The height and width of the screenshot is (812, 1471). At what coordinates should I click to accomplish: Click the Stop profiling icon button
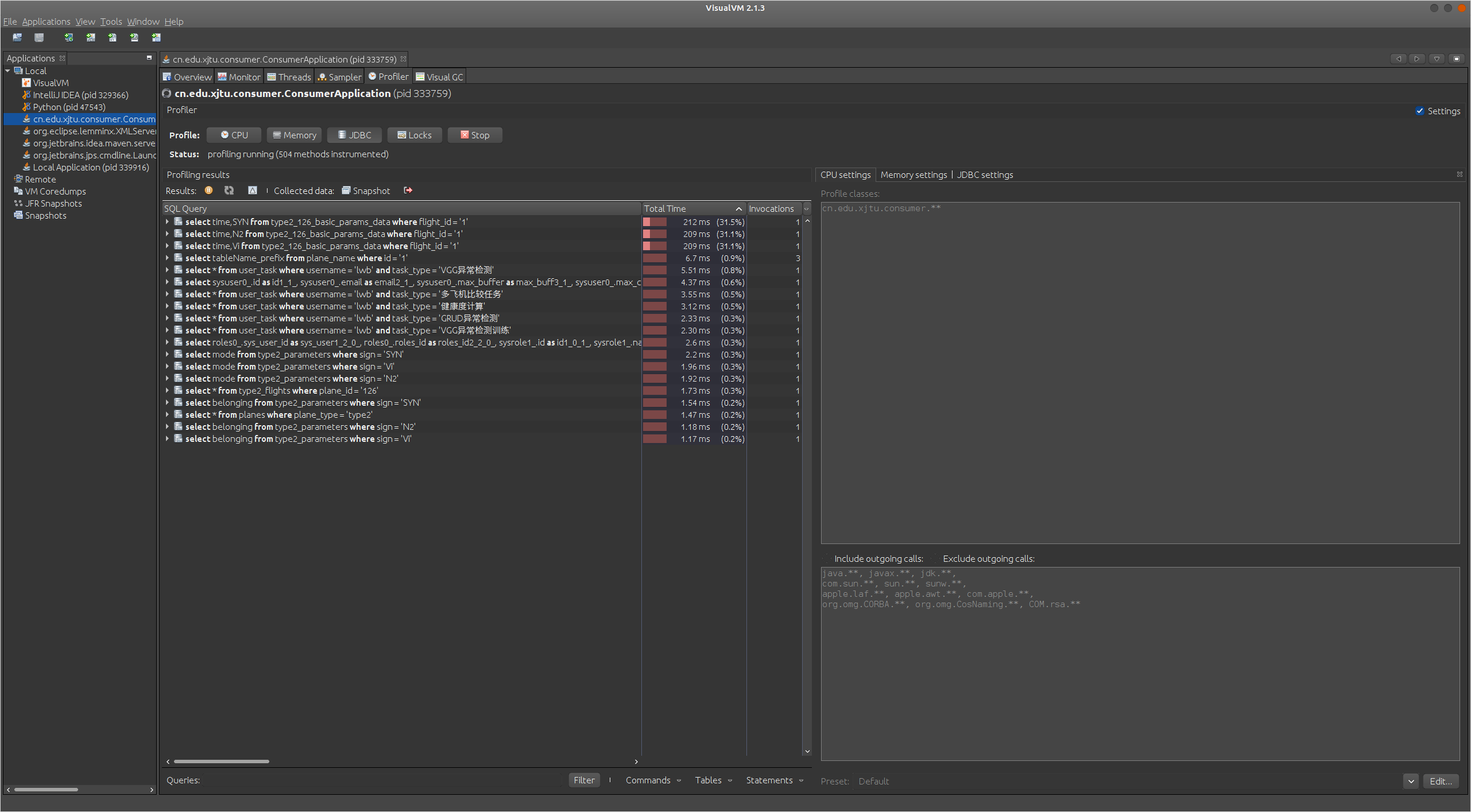pos(474,134)
